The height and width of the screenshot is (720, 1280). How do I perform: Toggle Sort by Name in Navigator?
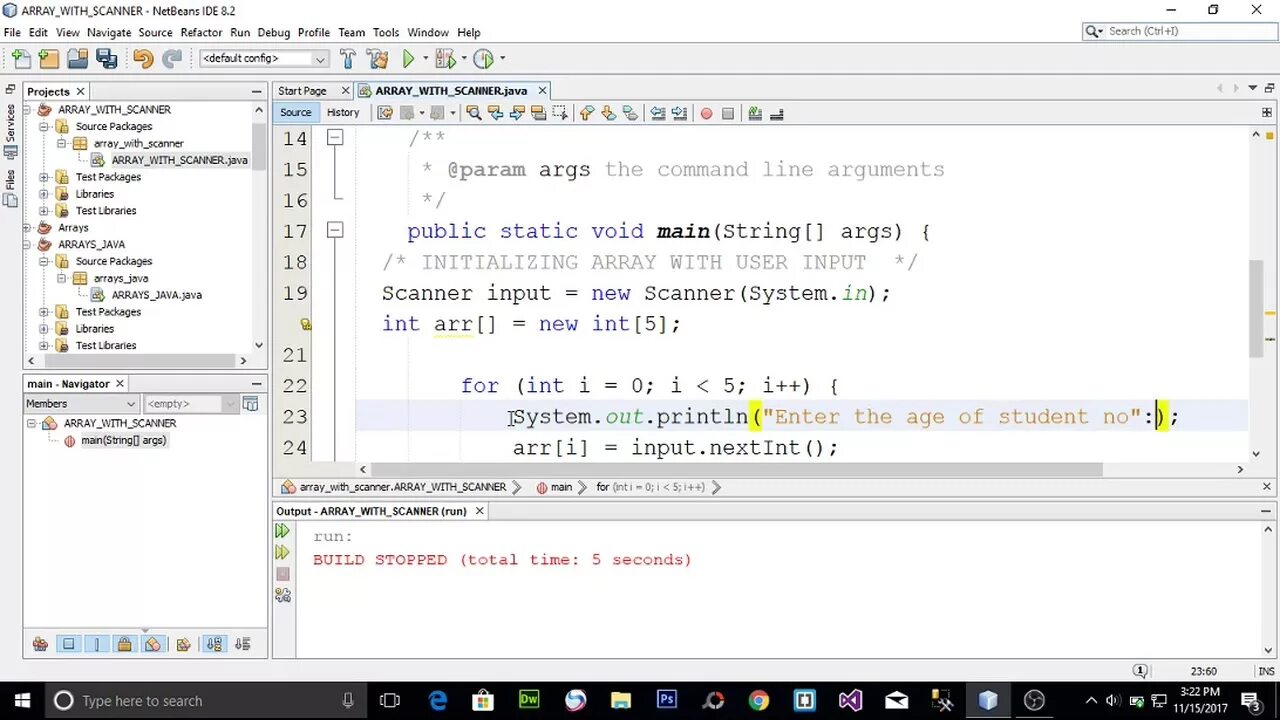click(214, 644)
